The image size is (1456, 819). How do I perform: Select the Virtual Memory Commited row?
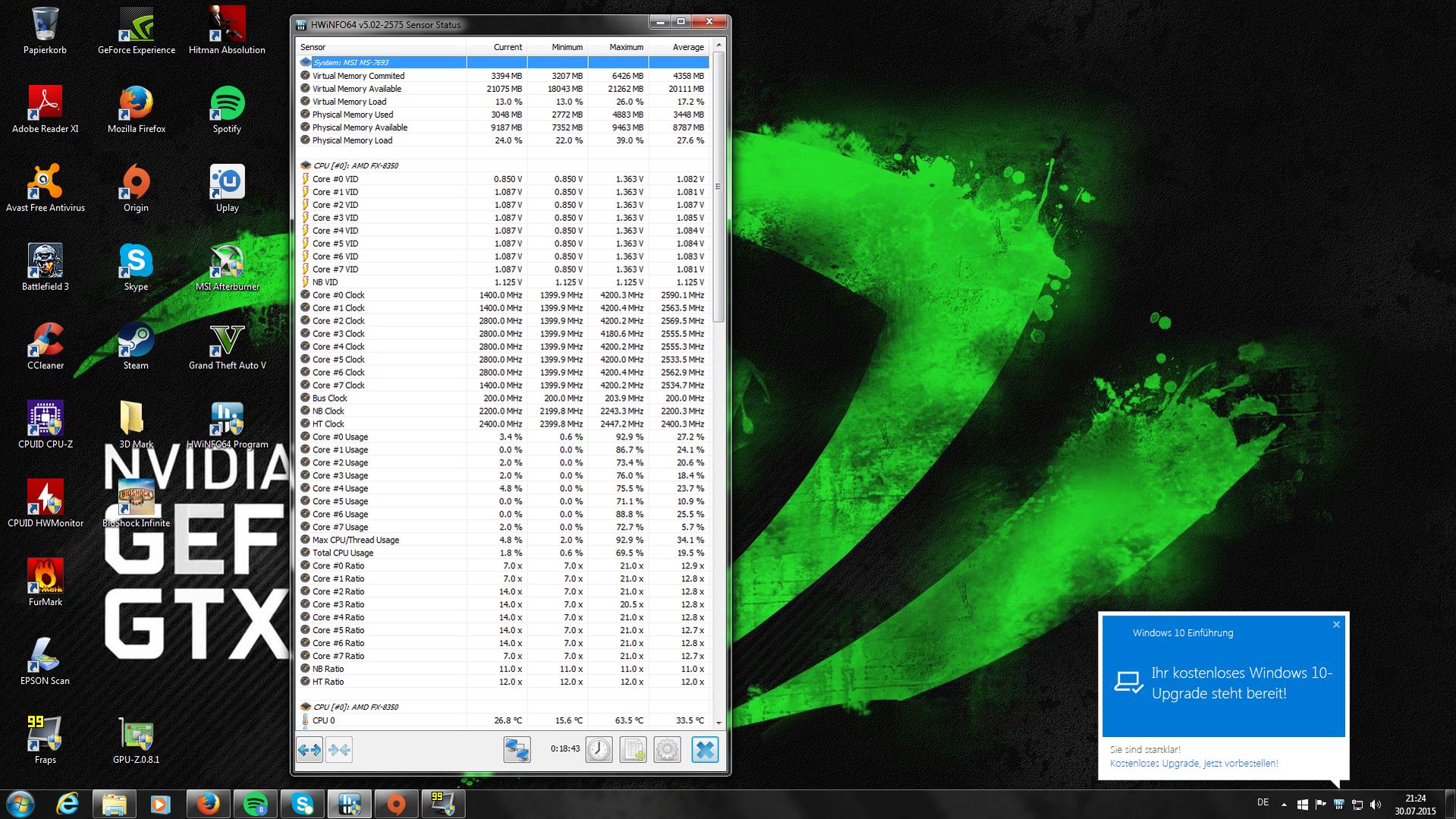tap(503, 76)
